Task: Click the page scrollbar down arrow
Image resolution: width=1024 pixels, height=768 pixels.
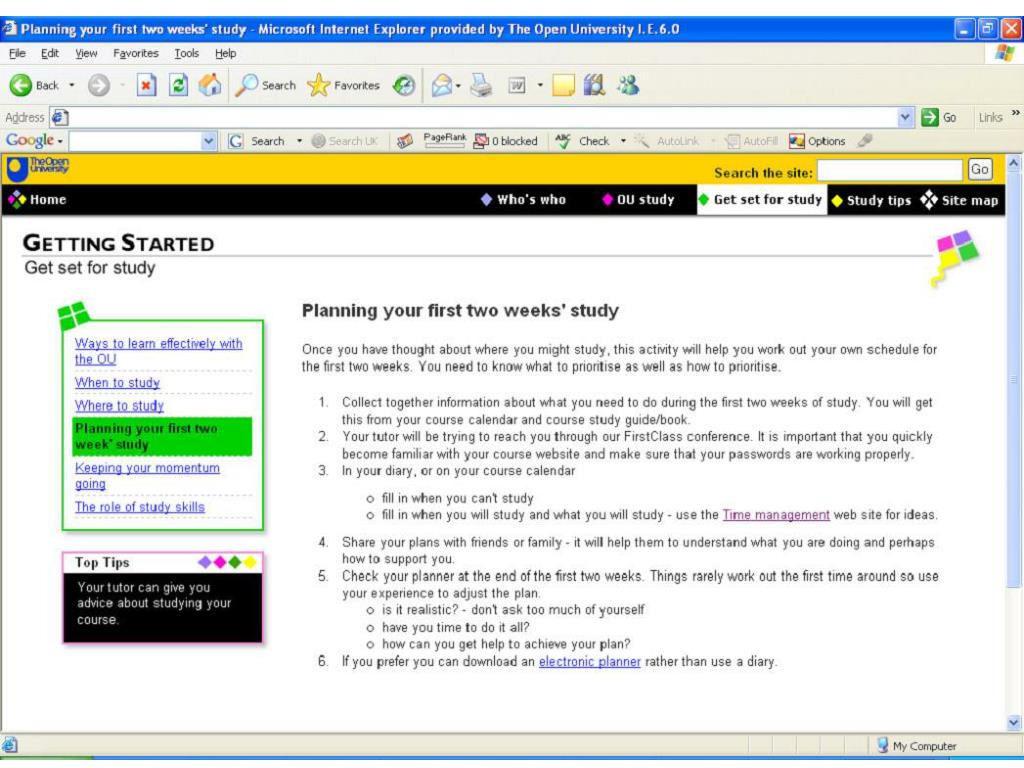Action: tap(1014, 722)
